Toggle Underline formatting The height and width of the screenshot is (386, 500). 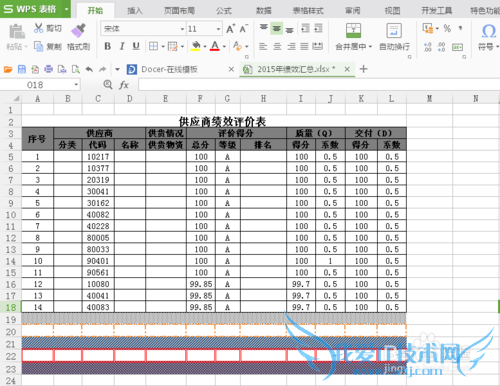pyautogui.click(x=136, y=46)
